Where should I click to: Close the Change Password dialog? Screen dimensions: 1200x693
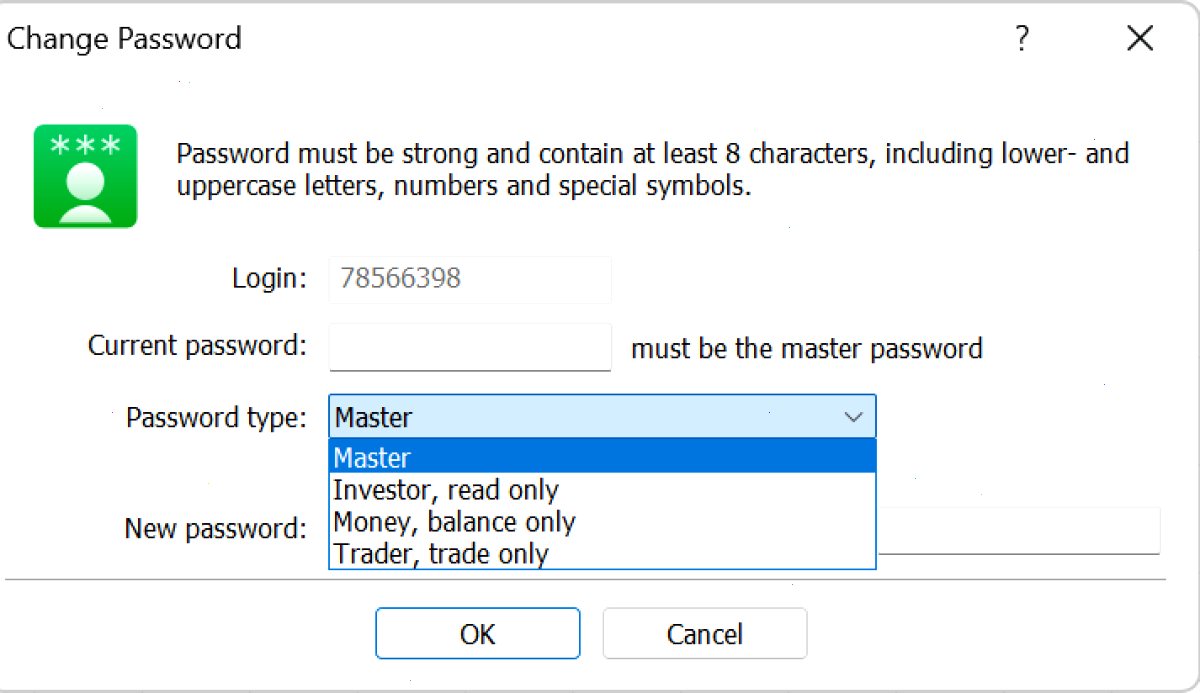coord(1140,39)
